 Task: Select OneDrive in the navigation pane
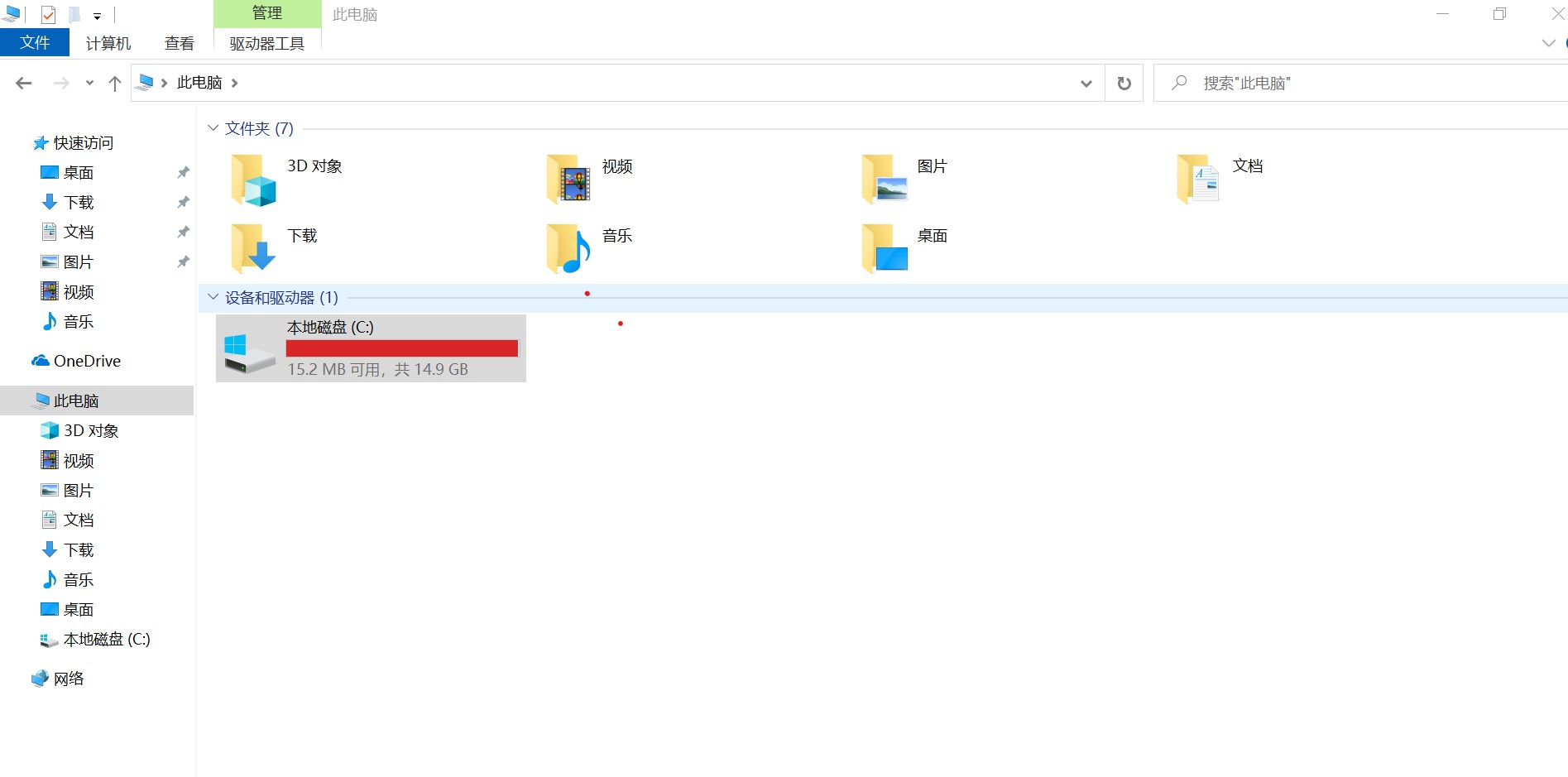[76, 361]
